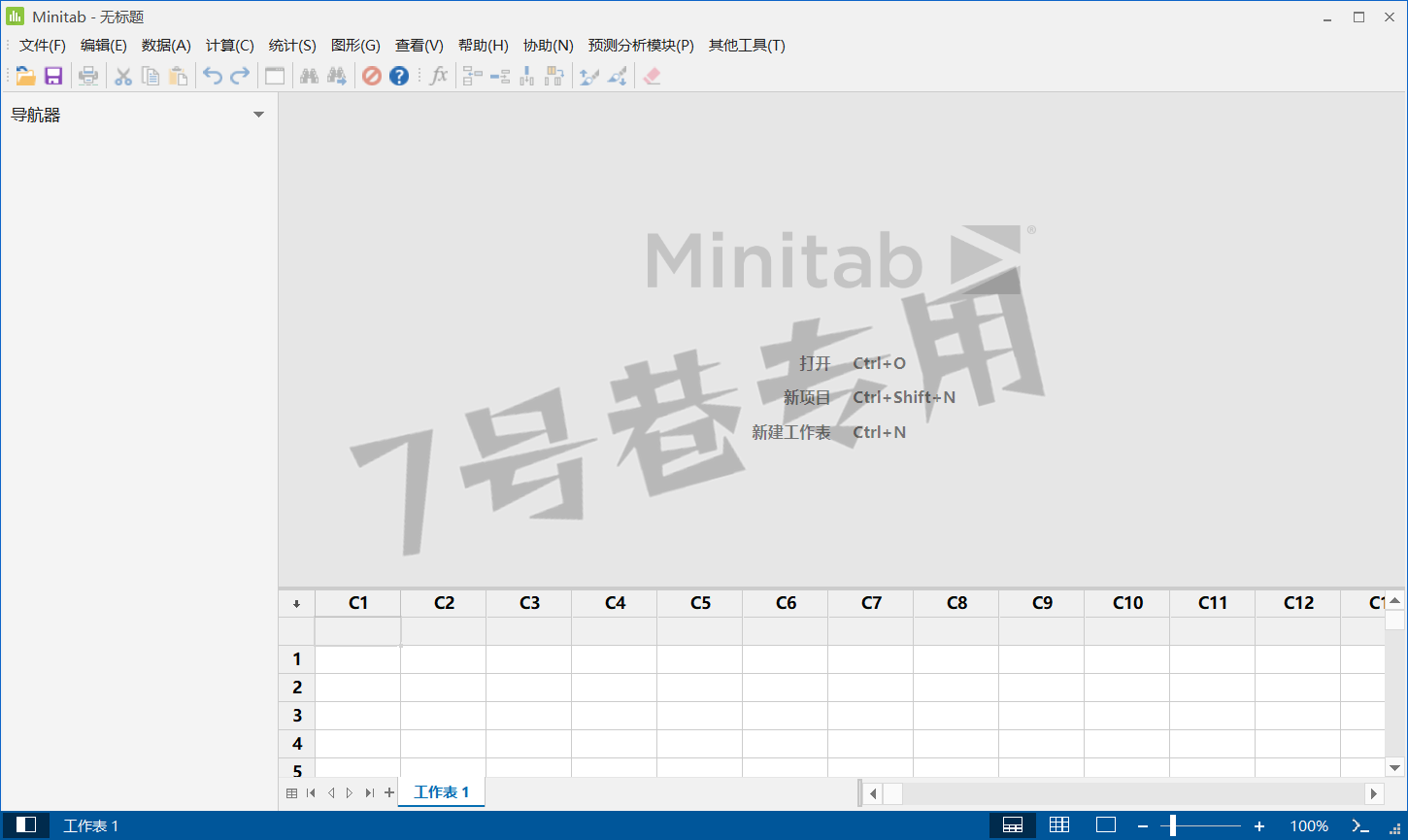Click the Print icon in the toolbar

[88, 76]
